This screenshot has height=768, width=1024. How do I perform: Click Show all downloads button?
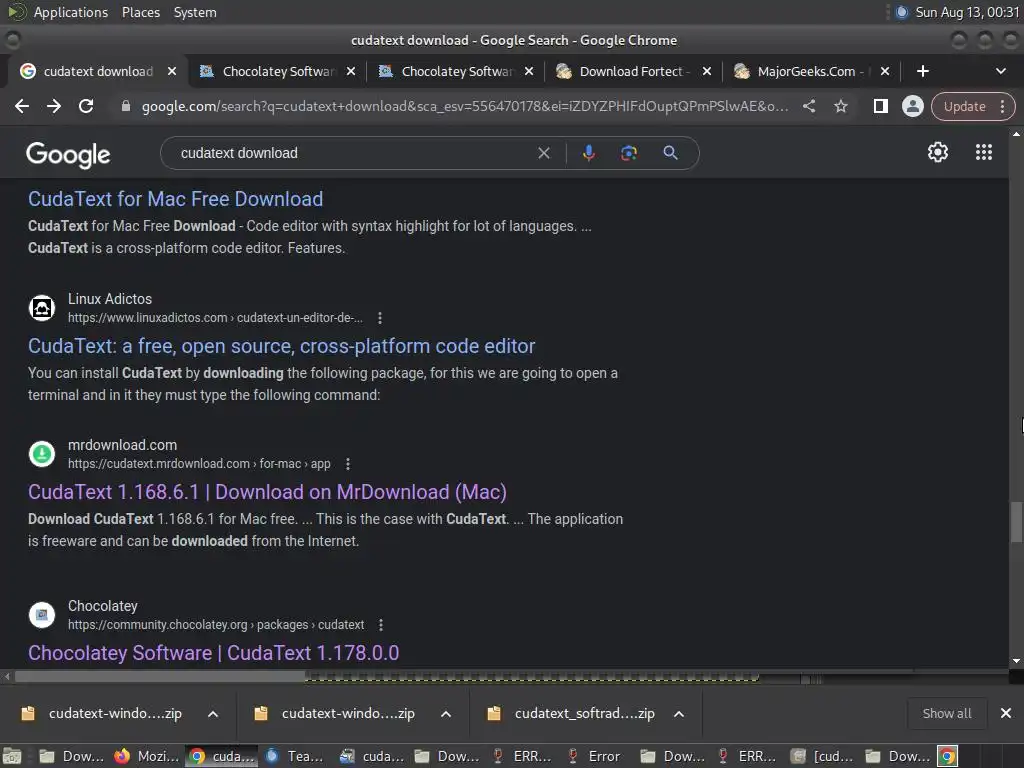(x=946, y=713)
